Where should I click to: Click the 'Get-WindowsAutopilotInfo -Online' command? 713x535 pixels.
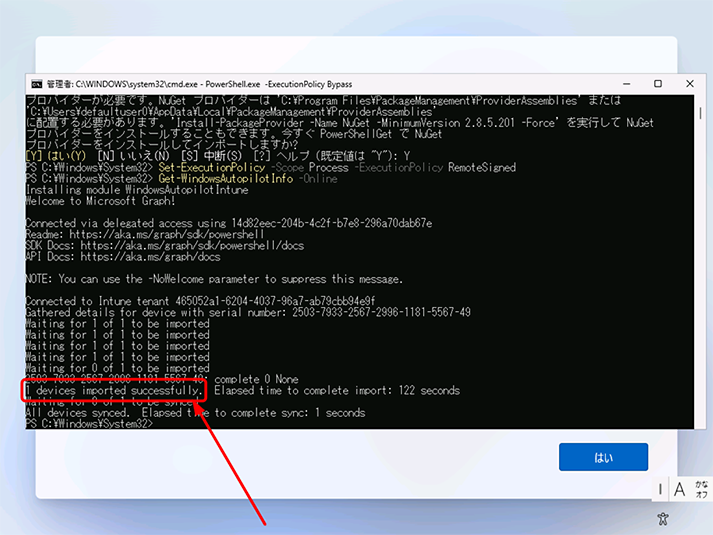(248, 179)
